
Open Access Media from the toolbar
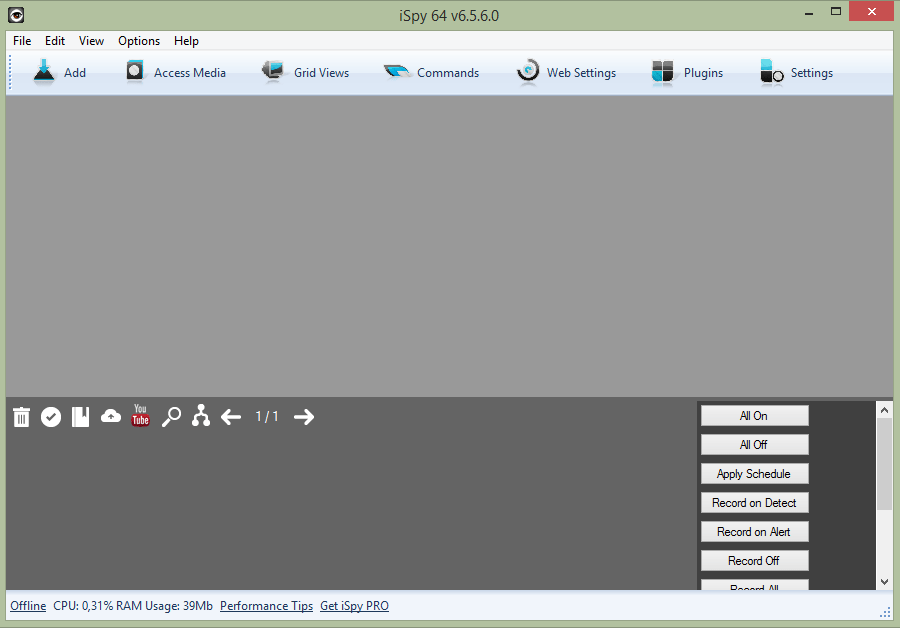pyautogui.click(x=136, y=72)
